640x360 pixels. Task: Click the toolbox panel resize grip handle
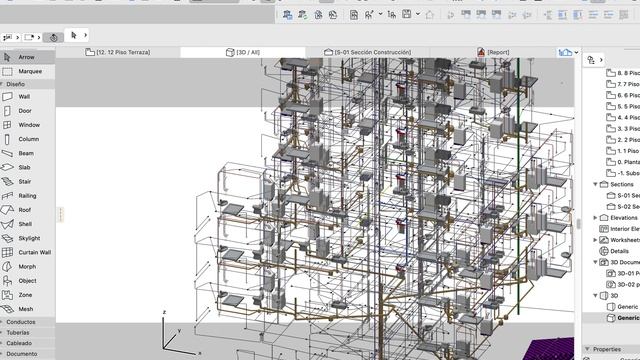pyautogui.click(x=60, y=214)
